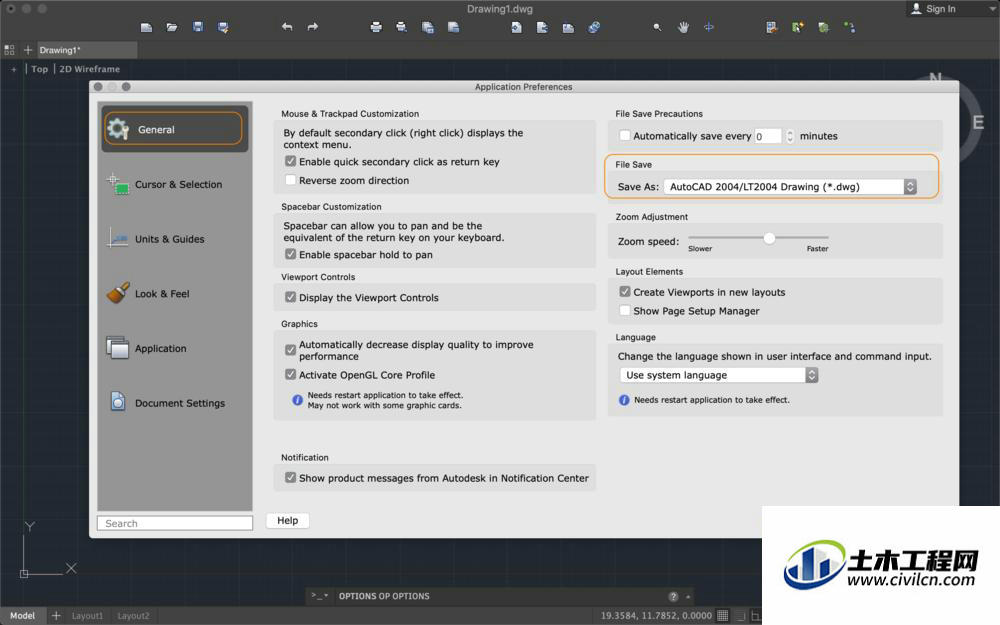Toggle Display the Viewport Controls checkbox
Image resolution: width=1000 pixels, height=625 pixels.
(291, 297)
